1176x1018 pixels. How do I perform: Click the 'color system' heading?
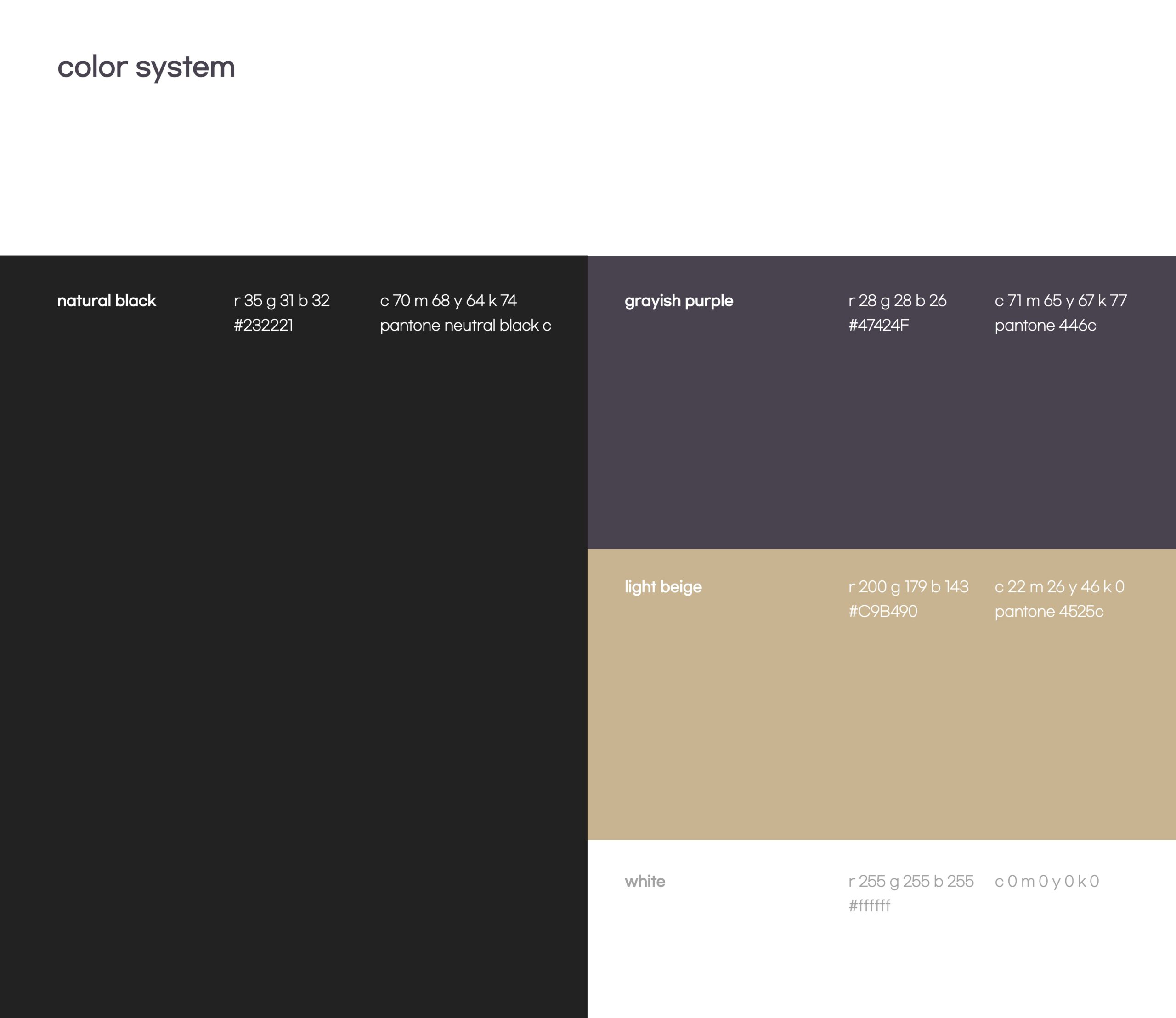[x=146, y=67]
